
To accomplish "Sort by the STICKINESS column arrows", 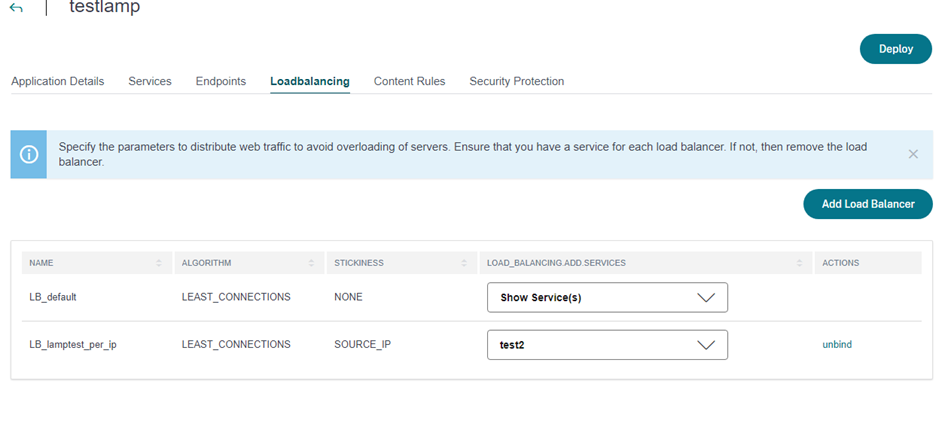I will [x=464, y=263].
